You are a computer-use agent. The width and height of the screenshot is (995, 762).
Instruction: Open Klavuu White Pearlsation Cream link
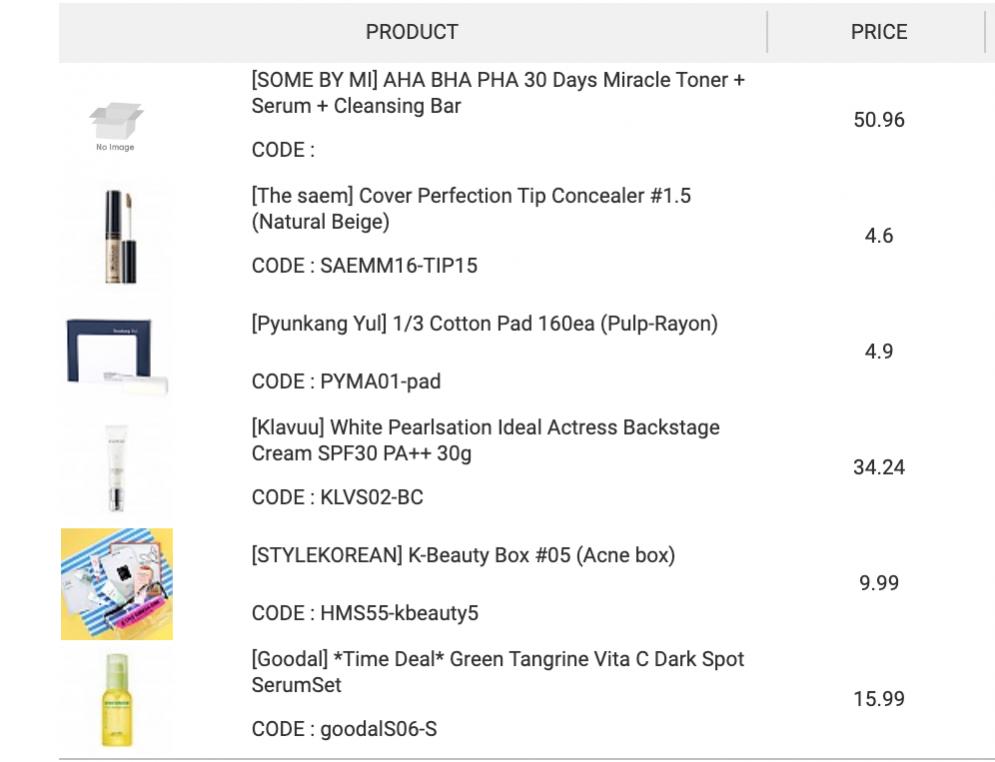[485, 440]
